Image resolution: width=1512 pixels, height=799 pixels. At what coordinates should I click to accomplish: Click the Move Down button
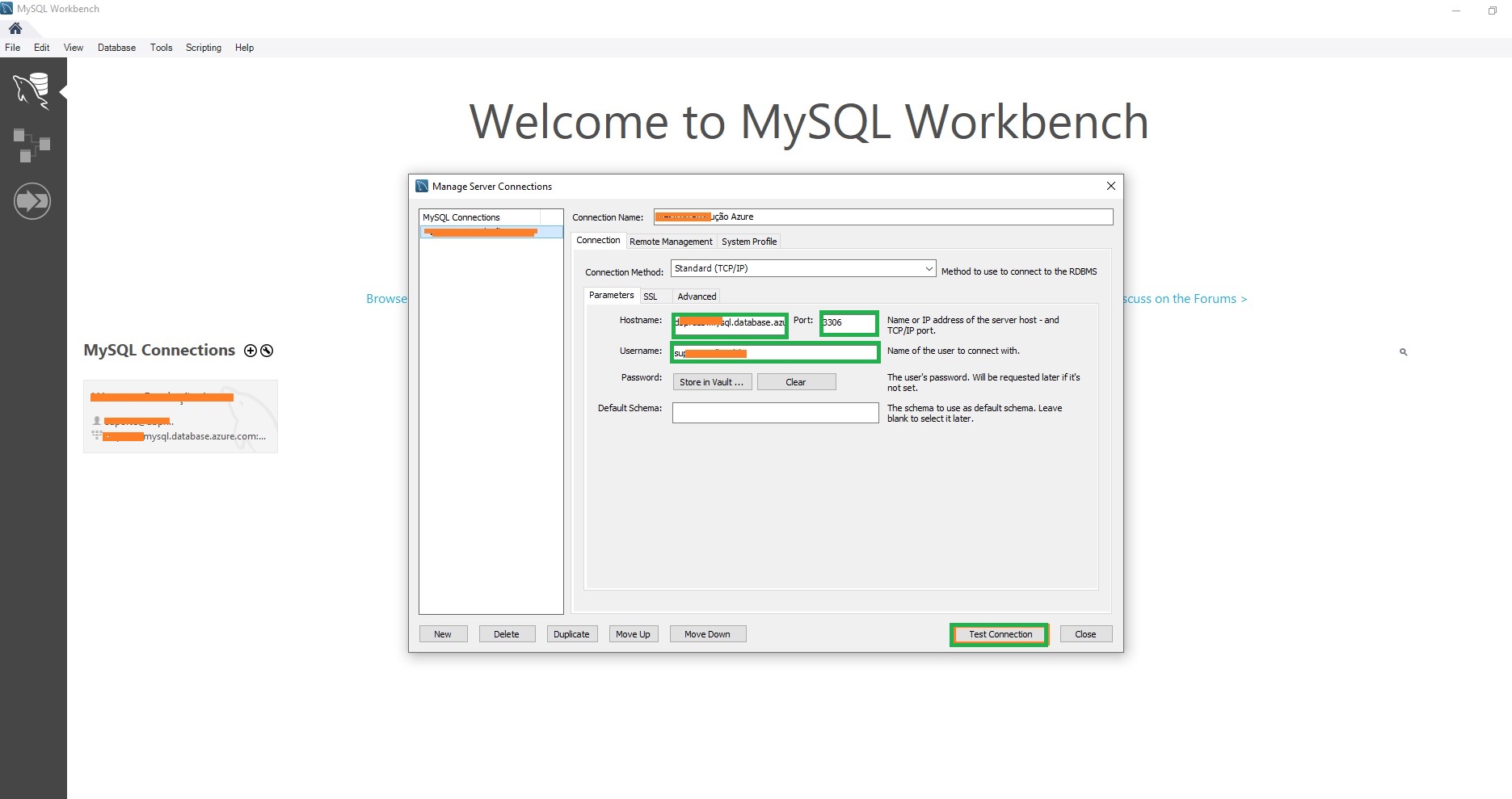pos(707,634)
